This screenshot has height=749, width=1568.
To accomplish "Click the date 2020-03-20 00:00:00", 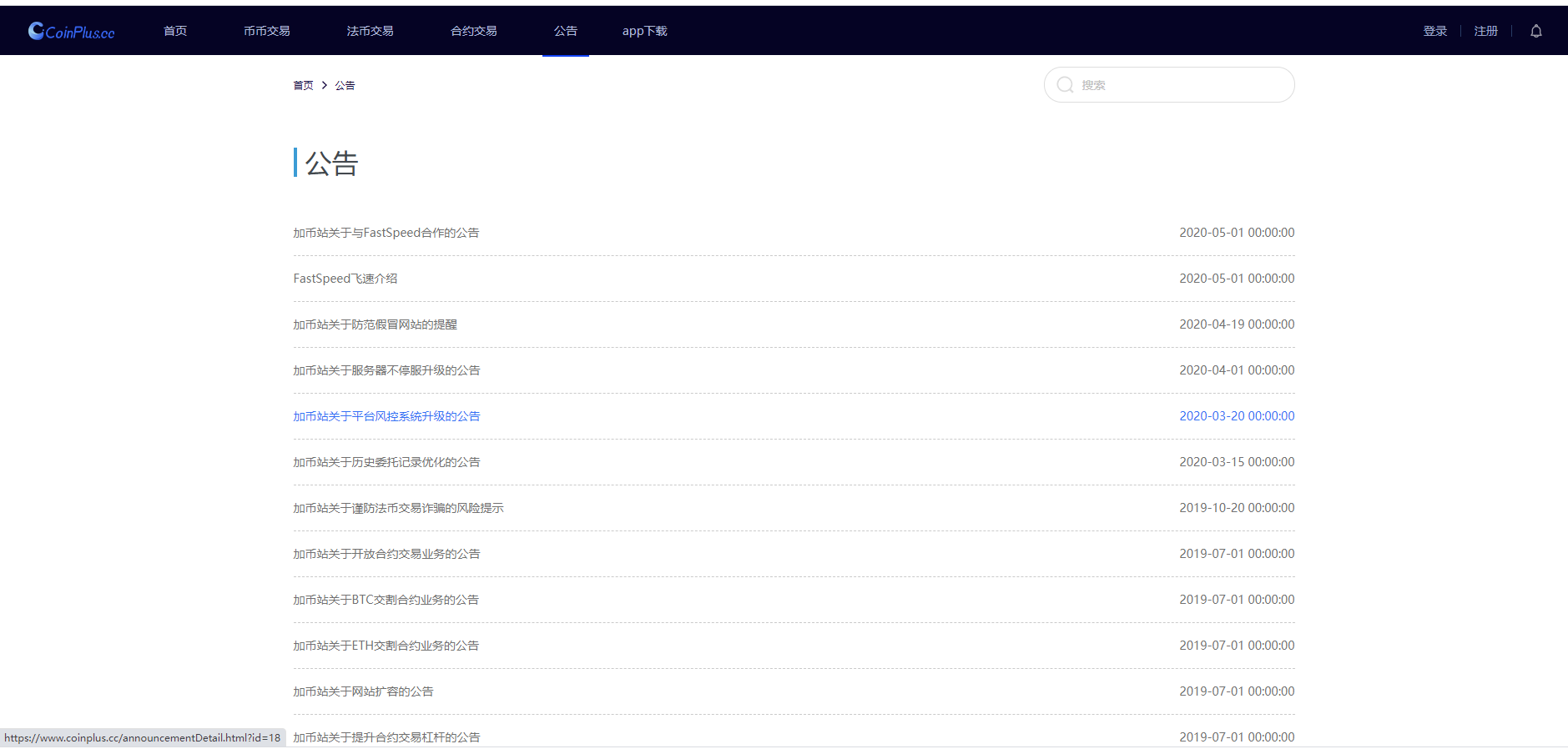I will [1237, 416].
